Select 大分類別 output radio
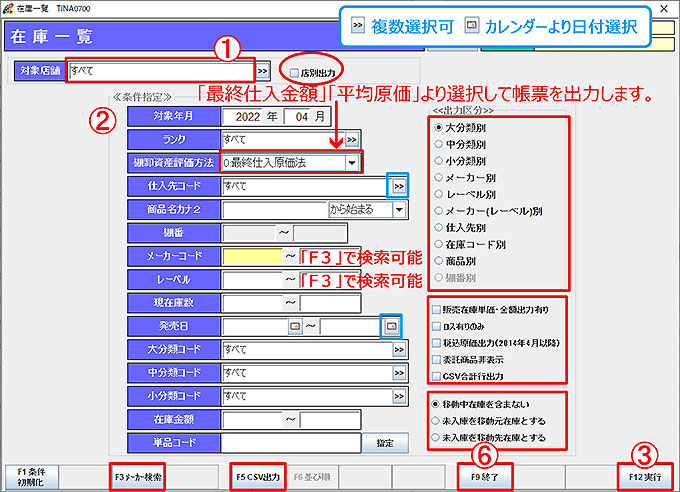Image resolution: width=680 pixels, height=492 pixels. click(439, 128)
